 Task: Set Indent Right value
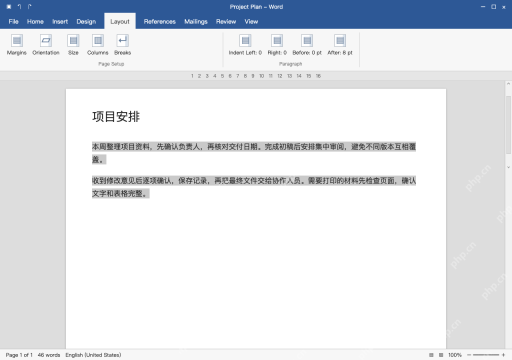tap(277, 45)
